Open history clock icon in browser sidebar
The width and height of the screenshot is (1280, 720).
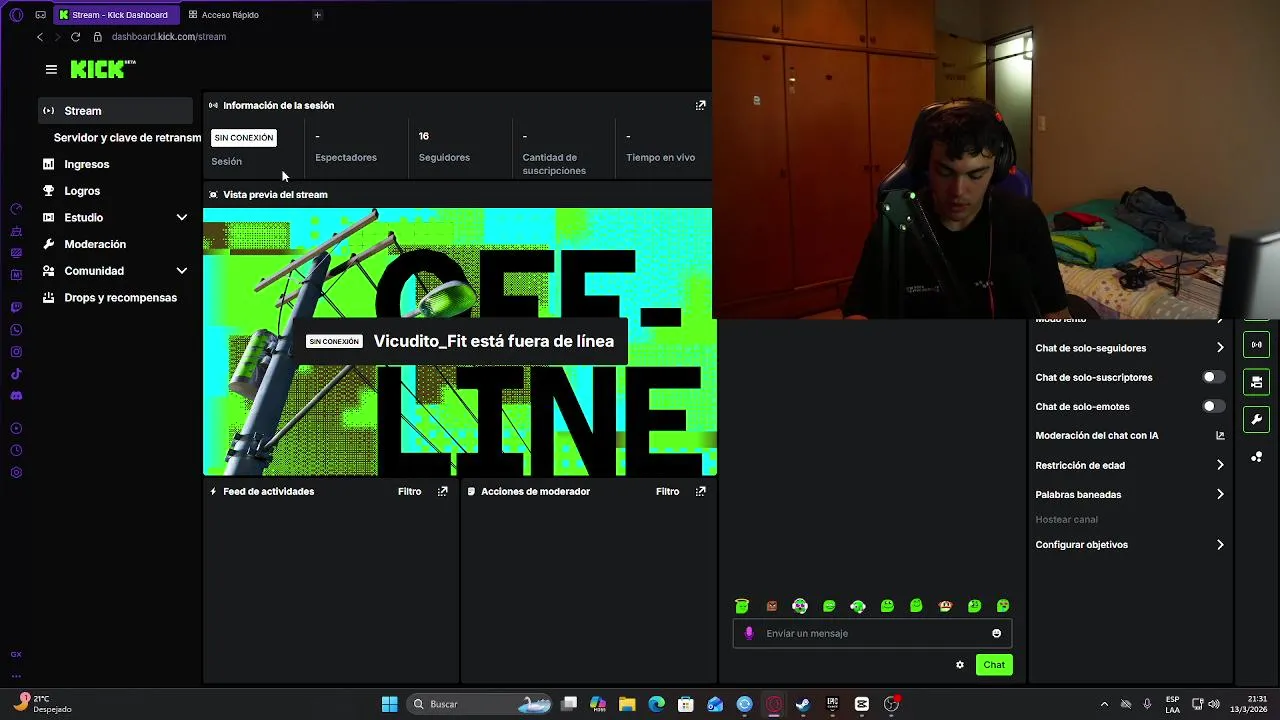pyautogui.click(x=16, y=450)
